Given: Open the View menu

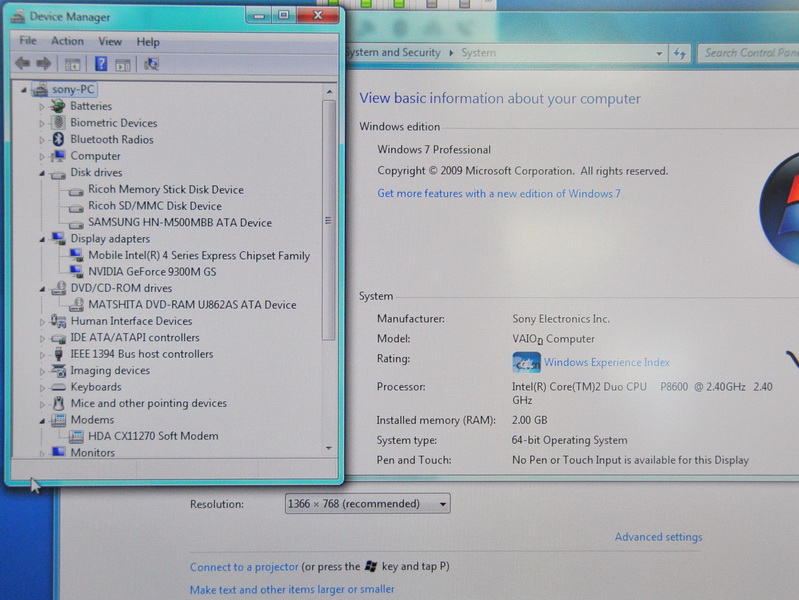Looking at the screenshot, I should (x=110, y=41).
